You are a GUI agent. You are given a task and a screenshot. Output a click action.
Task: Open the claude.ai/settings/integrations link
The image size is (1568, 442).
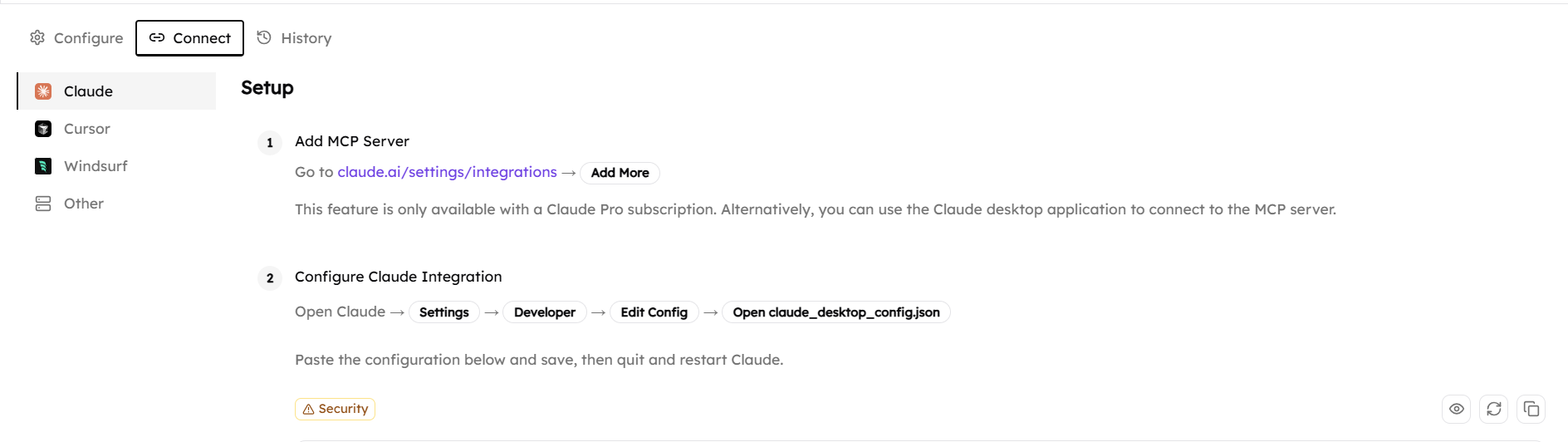tap(447, 172)
